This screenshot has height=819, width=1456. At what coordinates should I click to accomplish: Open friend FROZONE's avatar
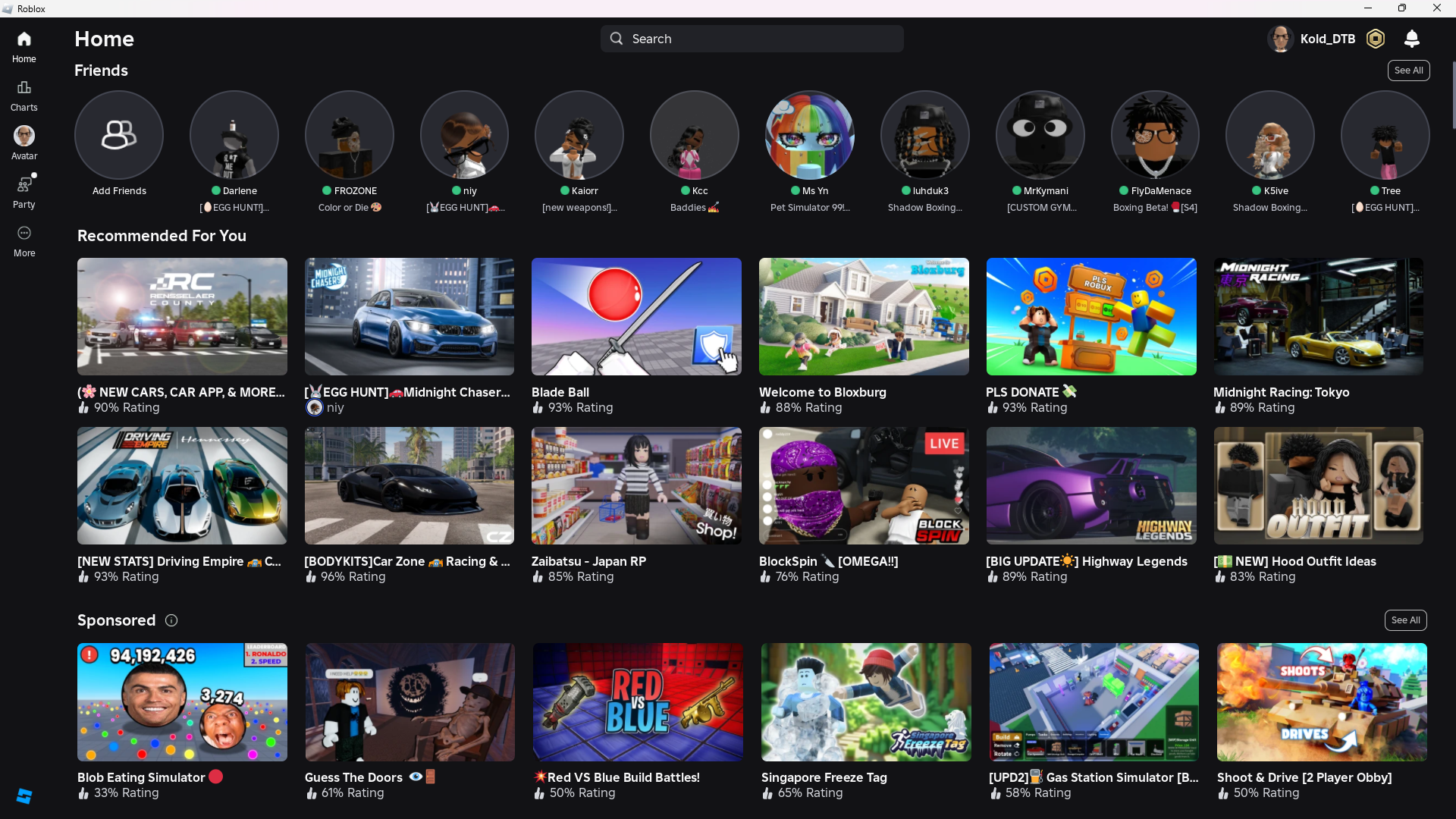350,135
